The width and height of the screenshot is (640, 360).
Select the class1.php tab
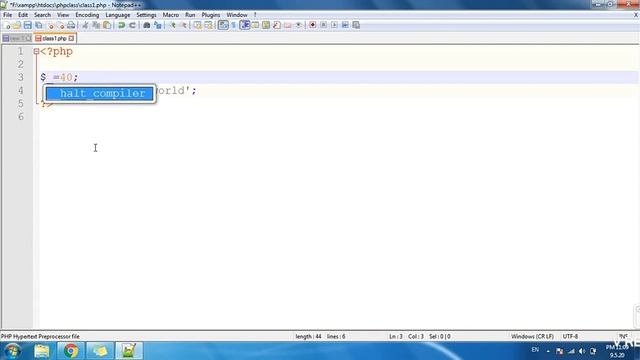click(54, 38)
